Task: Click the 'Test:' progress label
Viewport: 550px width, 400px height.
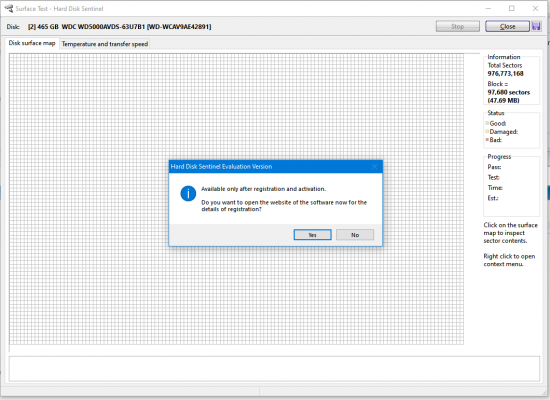Action: coord(494,178)
